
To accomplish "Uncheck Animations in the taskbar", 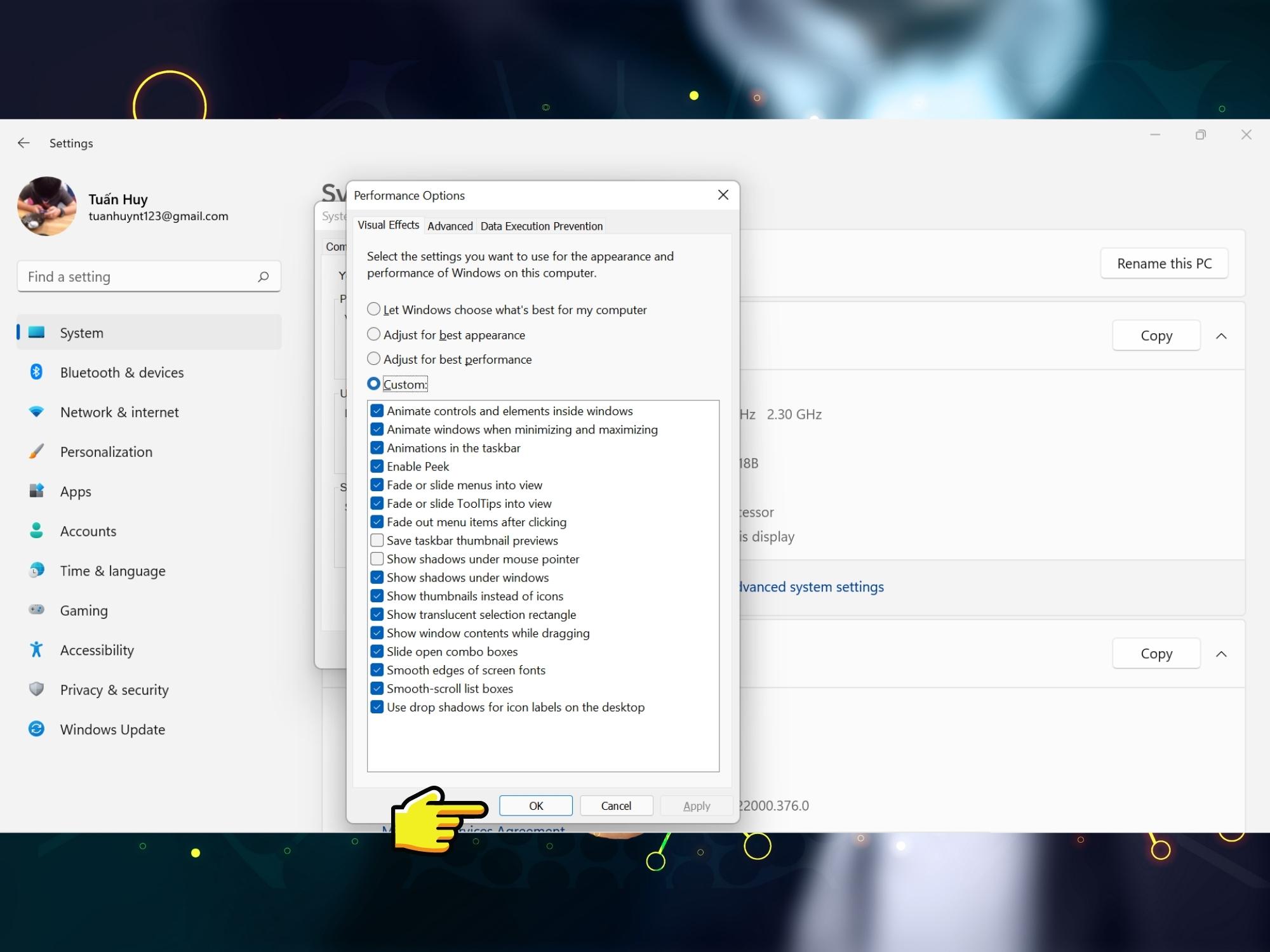I will [377, 447].
